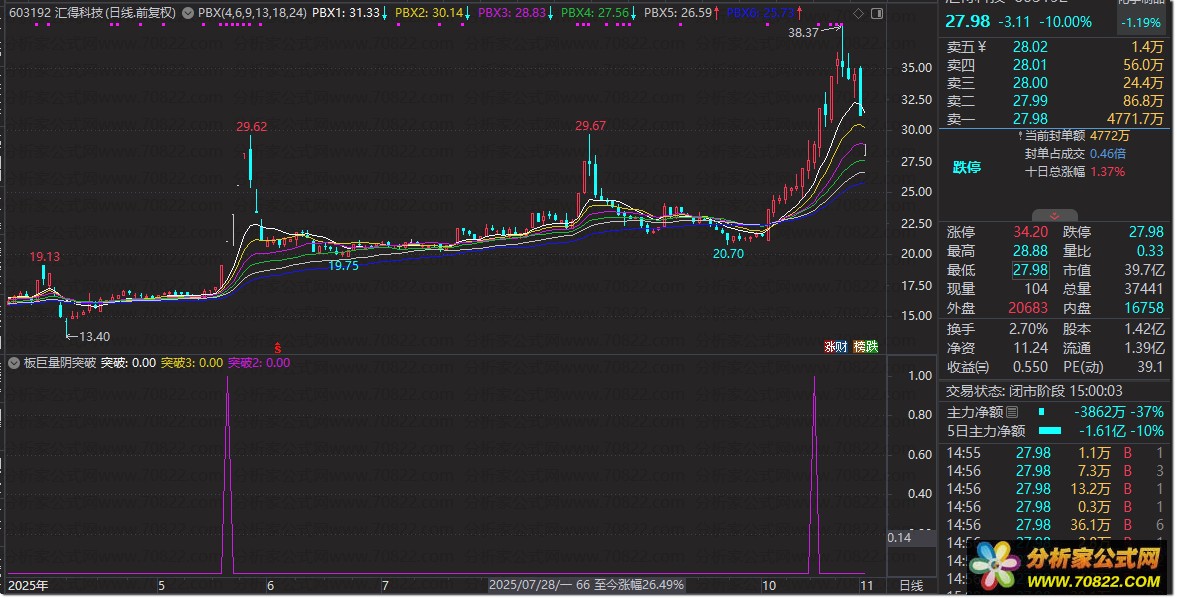Click the 突破2: 0.00 indicator value
1177x598 pixels.
coord(259,363)
